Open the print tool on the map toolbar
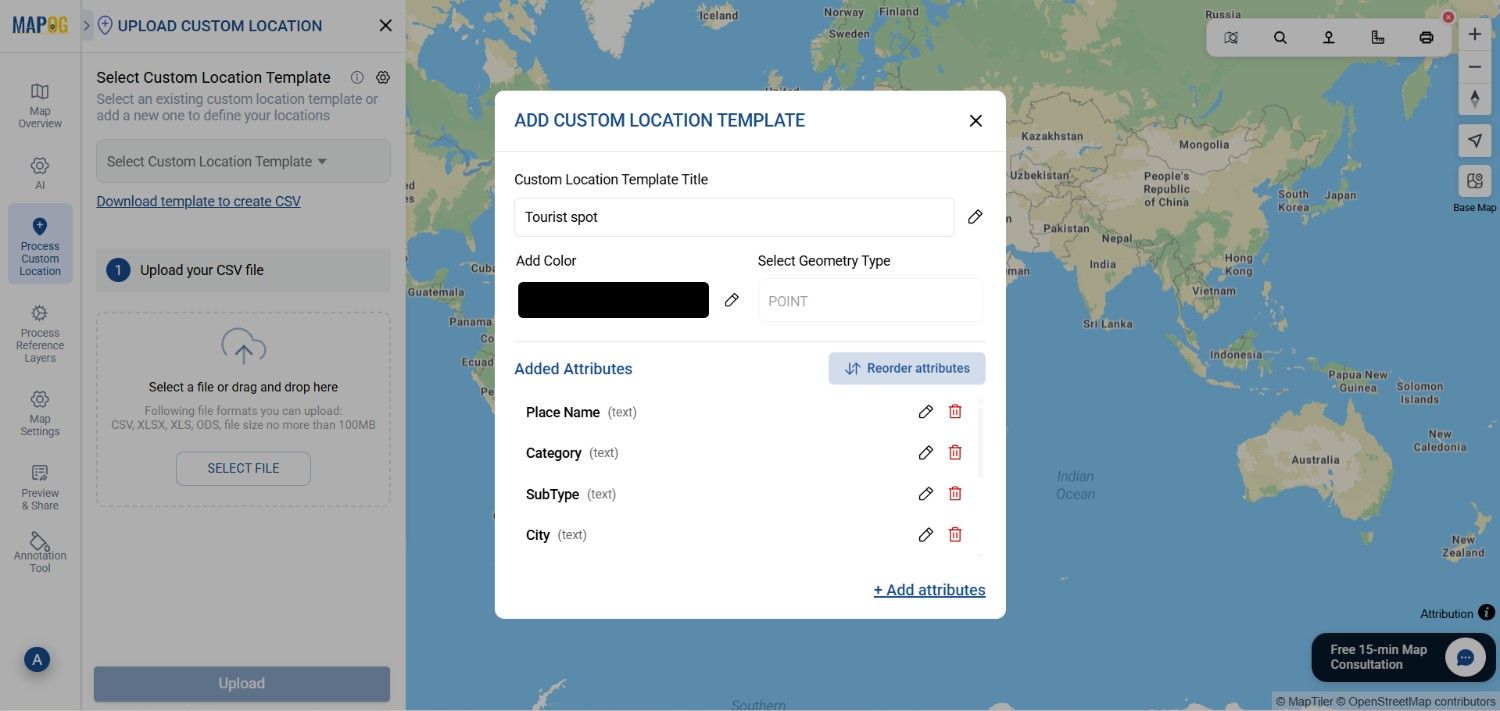The image size is (1500, 711). [x=1426, y=36]
